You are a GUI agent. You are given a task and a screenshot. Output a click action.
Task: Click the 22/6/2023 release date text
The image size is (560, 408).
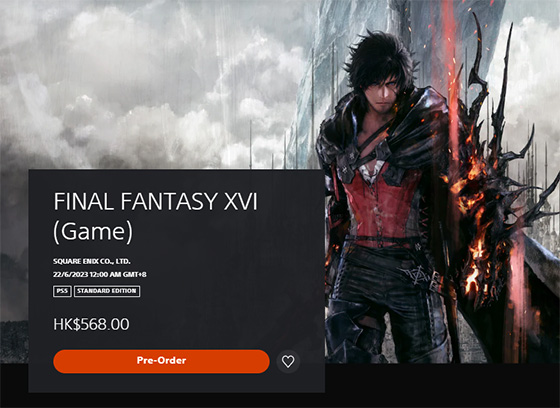100,274
